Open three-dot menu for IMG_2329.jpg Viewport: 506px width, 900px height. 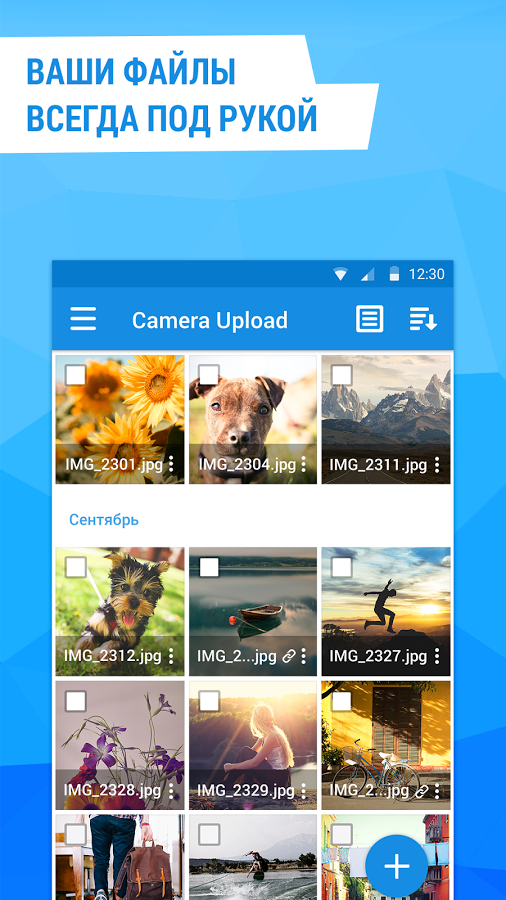(303, 791)
